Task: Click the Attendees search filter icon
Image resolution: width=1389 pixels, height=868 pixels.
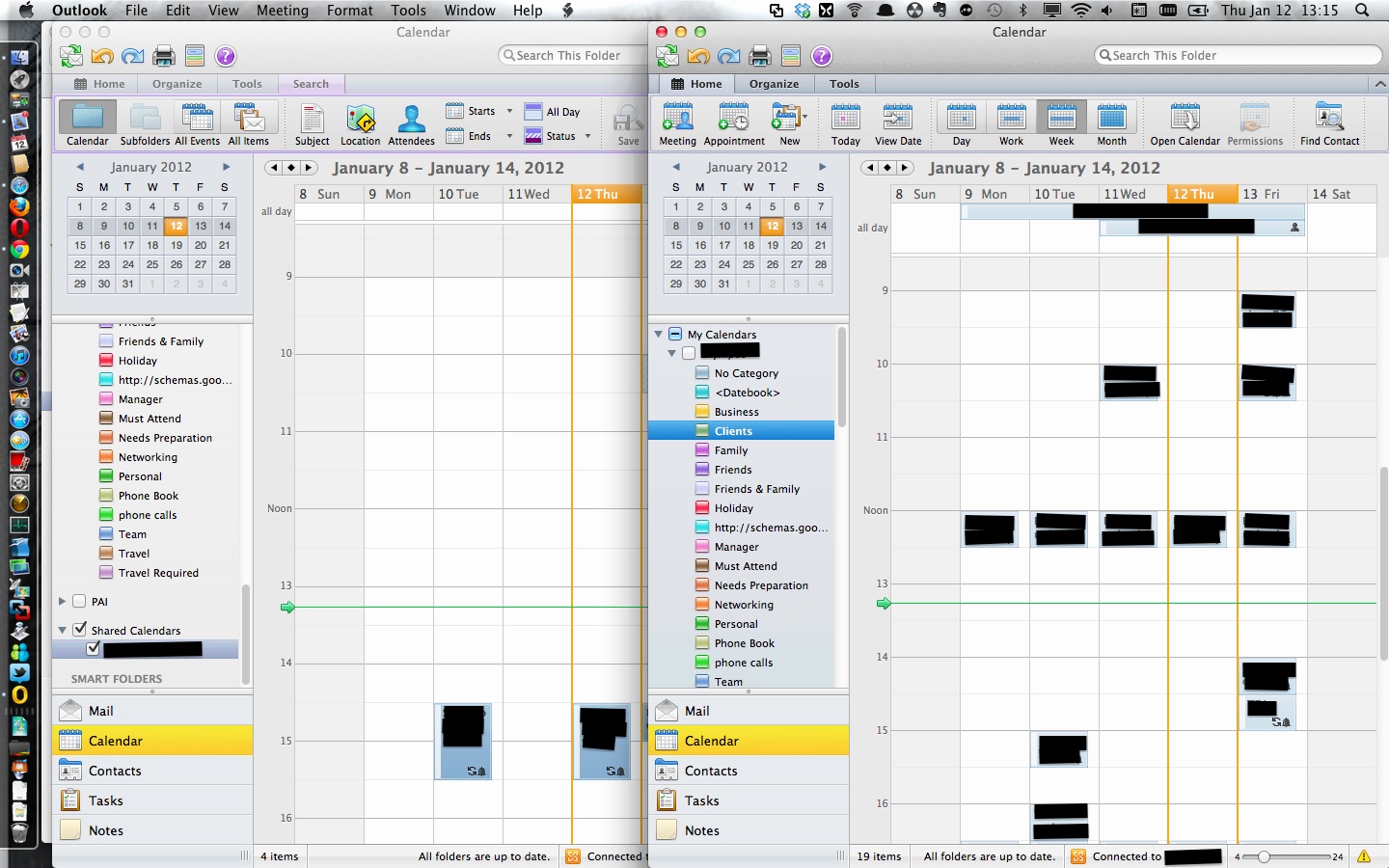Action: [x=411, y=124]
